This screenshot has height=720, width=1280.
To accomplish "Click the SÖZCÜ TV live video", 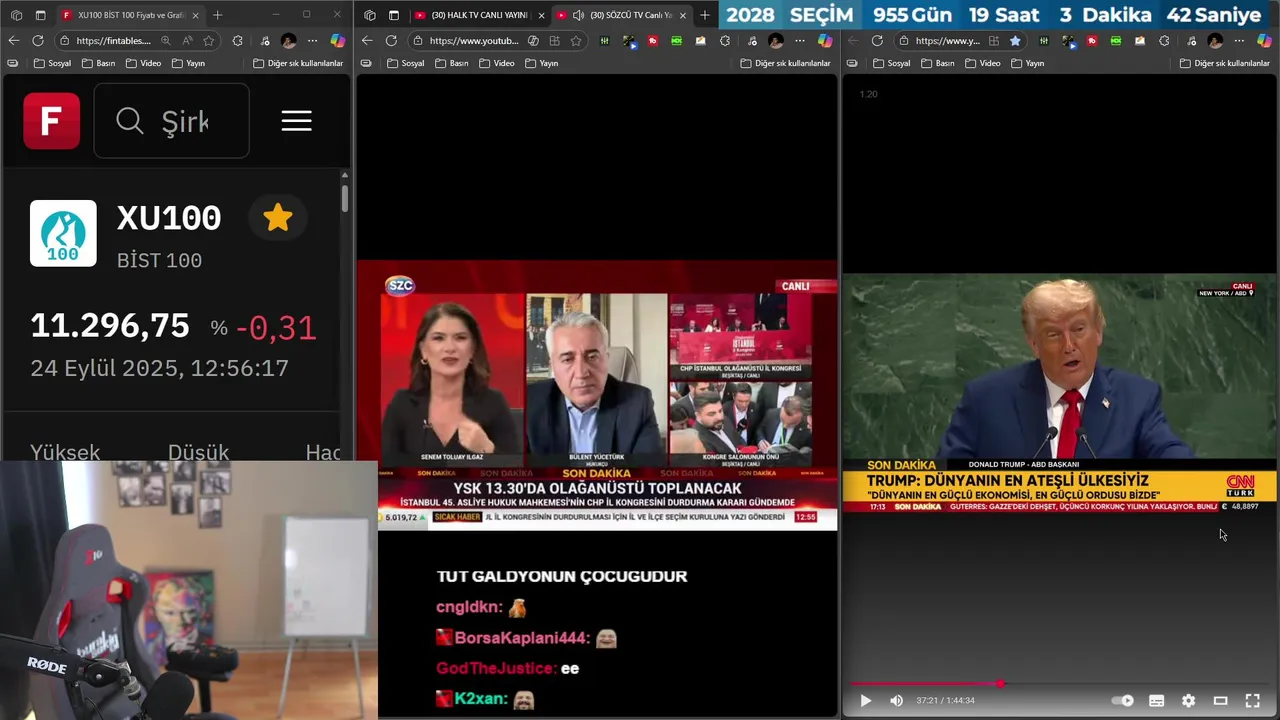I will click(x=597, y=395).
